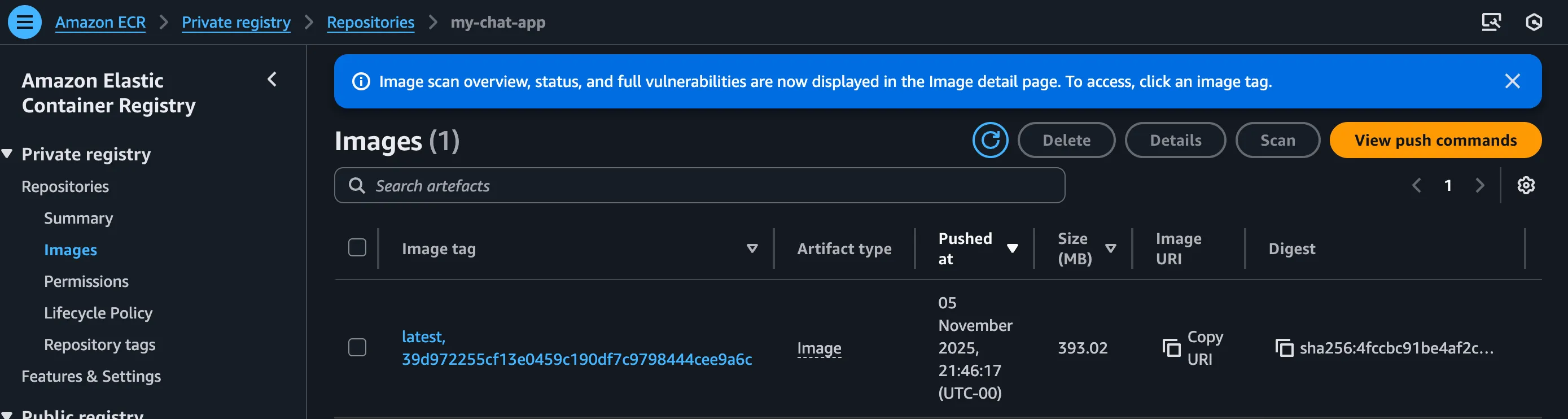Dismiss the image scan info banner
This screenshot has height=419, width=1568.
tap(1512, 81)
